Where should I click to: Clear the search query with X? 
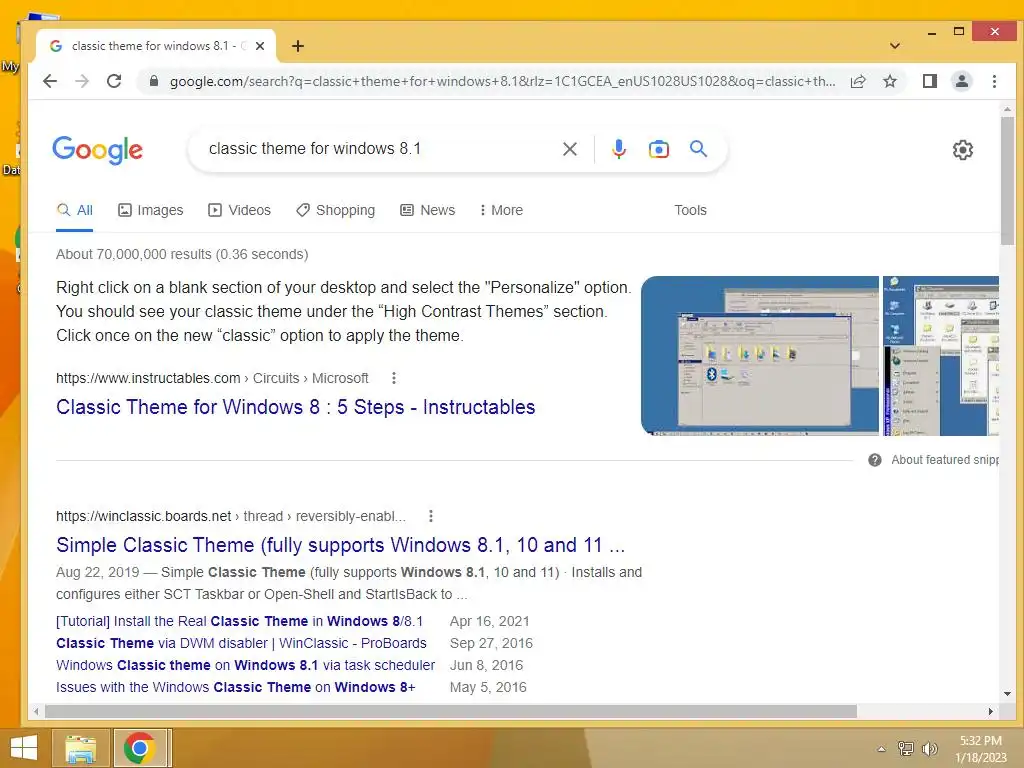(569, 149)
